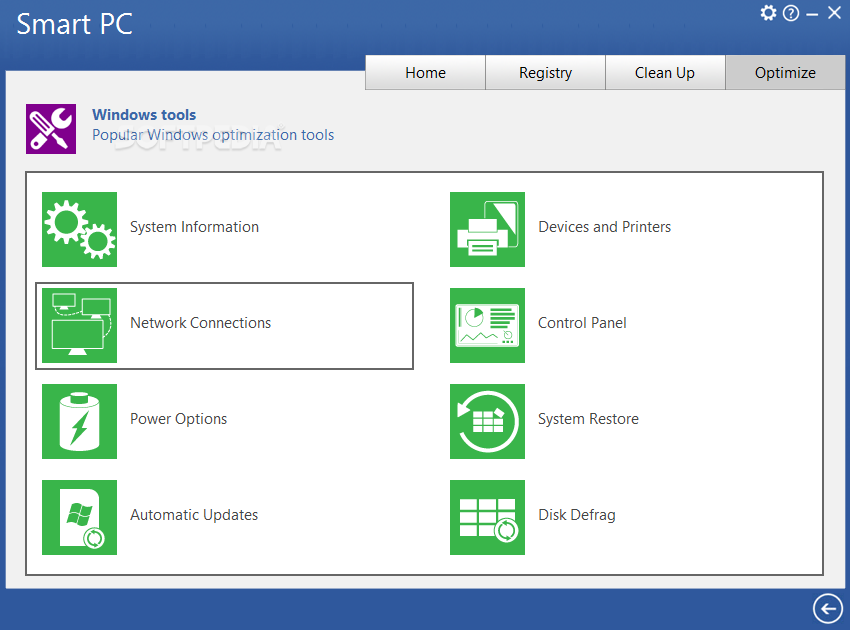850x630 pixels.
Task: Select the Optimize tab
Action: 785,73
